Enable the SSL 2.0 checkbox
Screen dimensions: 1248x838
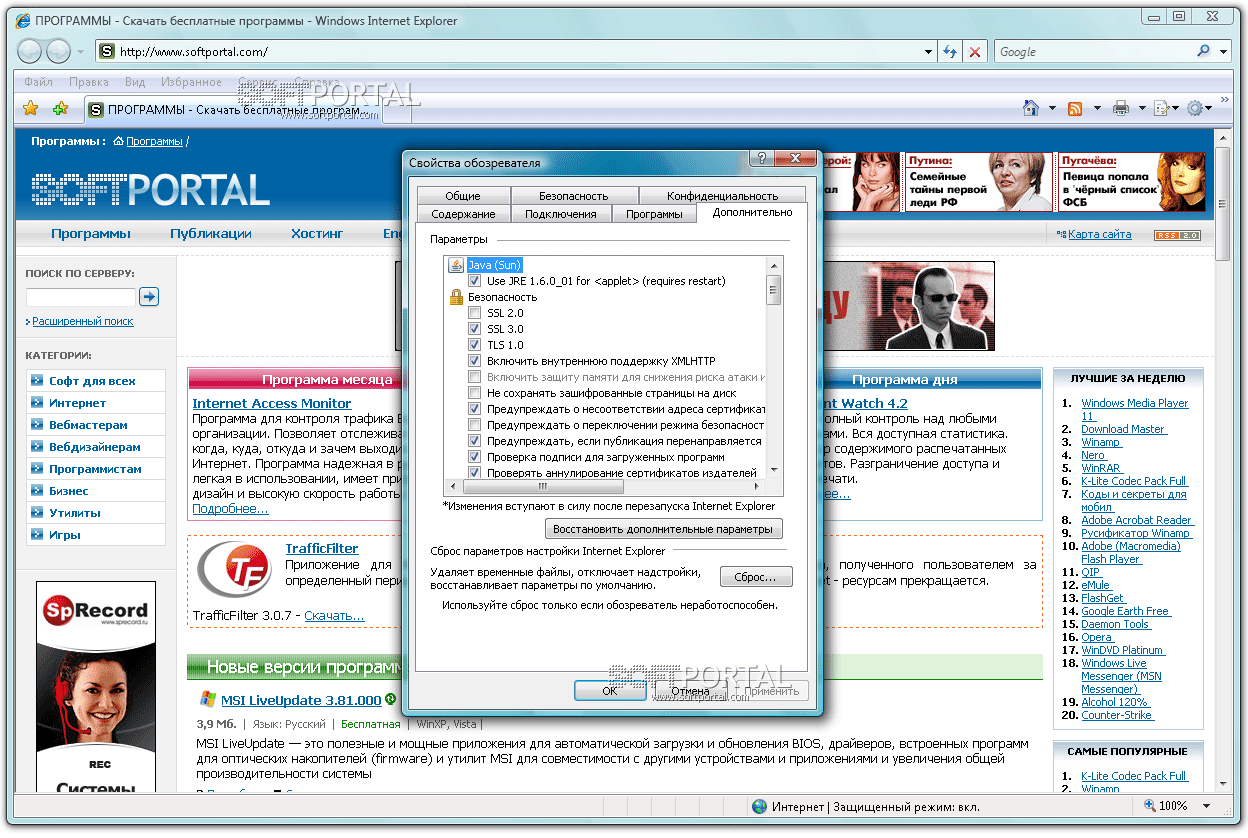[x=475, y=313]
